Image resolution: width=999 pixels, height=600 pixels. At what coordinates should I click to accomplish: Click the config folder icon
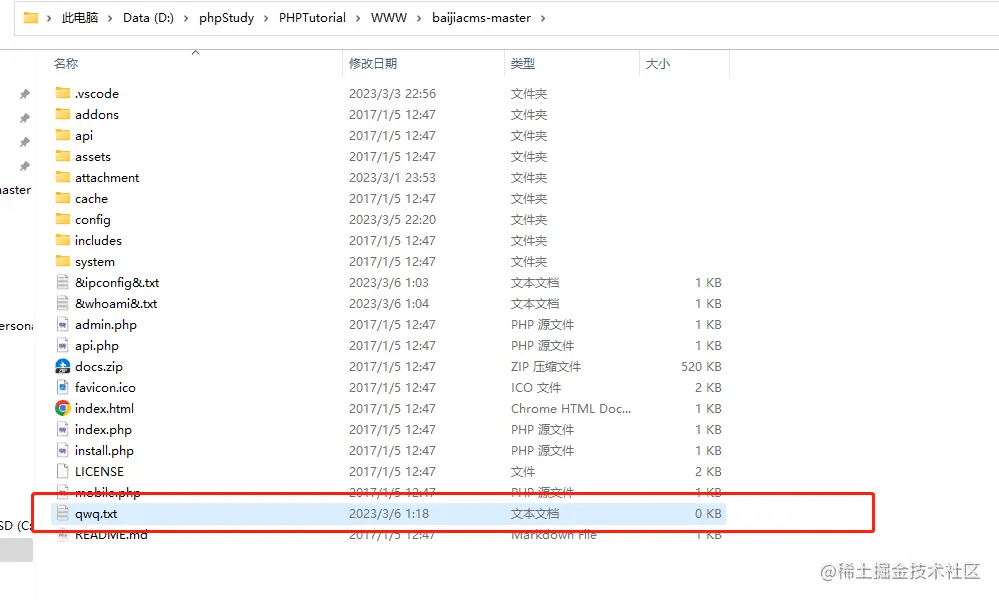62,219
